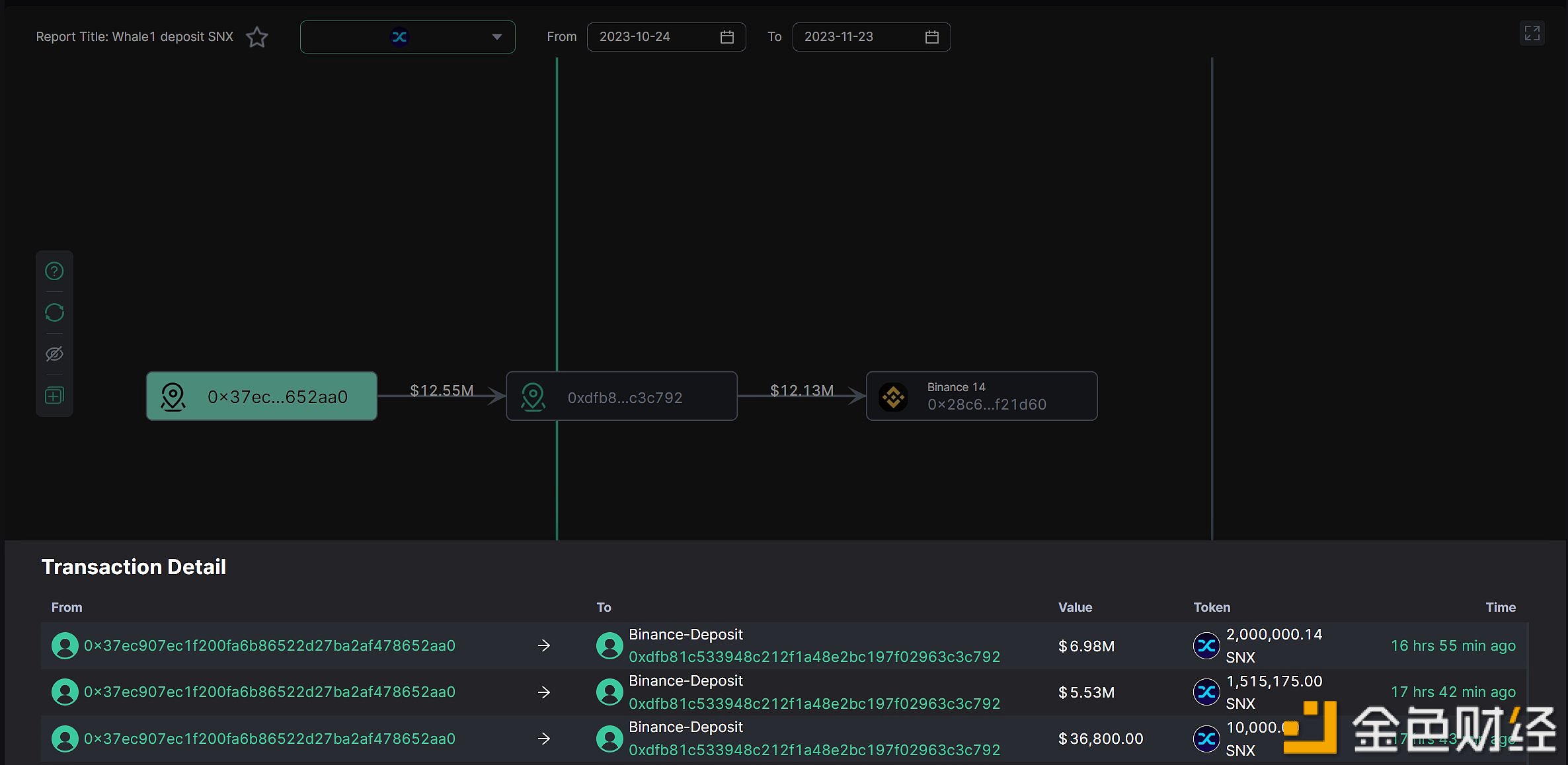Open the help question-mark icon
Viewport: 1568px width, 765px height.
[x=54, y=271]
